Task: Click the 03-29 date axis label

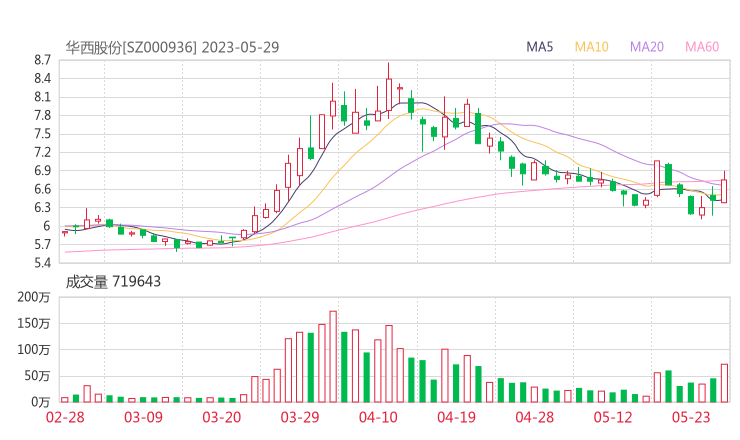Action: tap(300, 417)
